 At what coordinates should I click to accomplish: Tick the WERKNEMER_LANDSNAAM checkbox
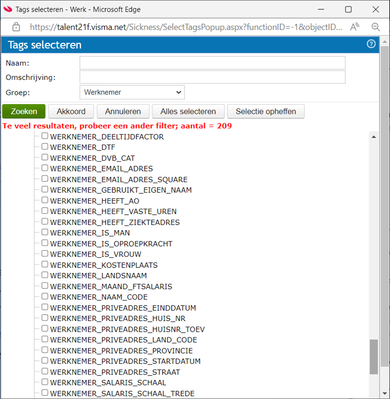[45, 275]
